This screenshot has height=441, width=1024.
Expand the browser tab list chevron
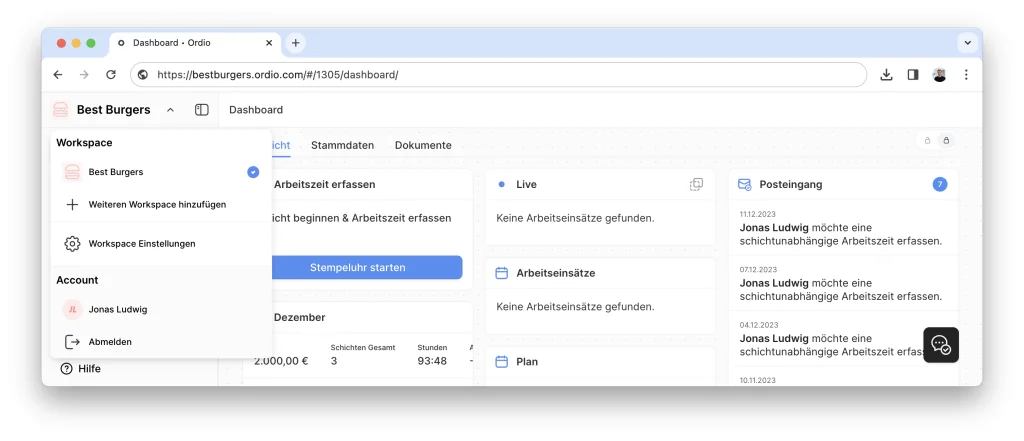coord(967,43)
